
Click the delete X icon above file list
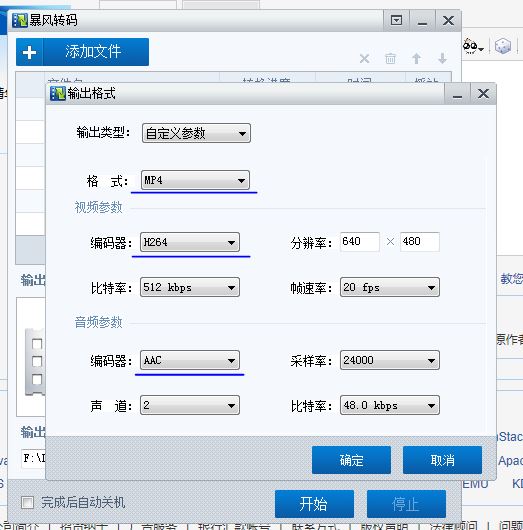pyautogui.click(x=364, y=58)
